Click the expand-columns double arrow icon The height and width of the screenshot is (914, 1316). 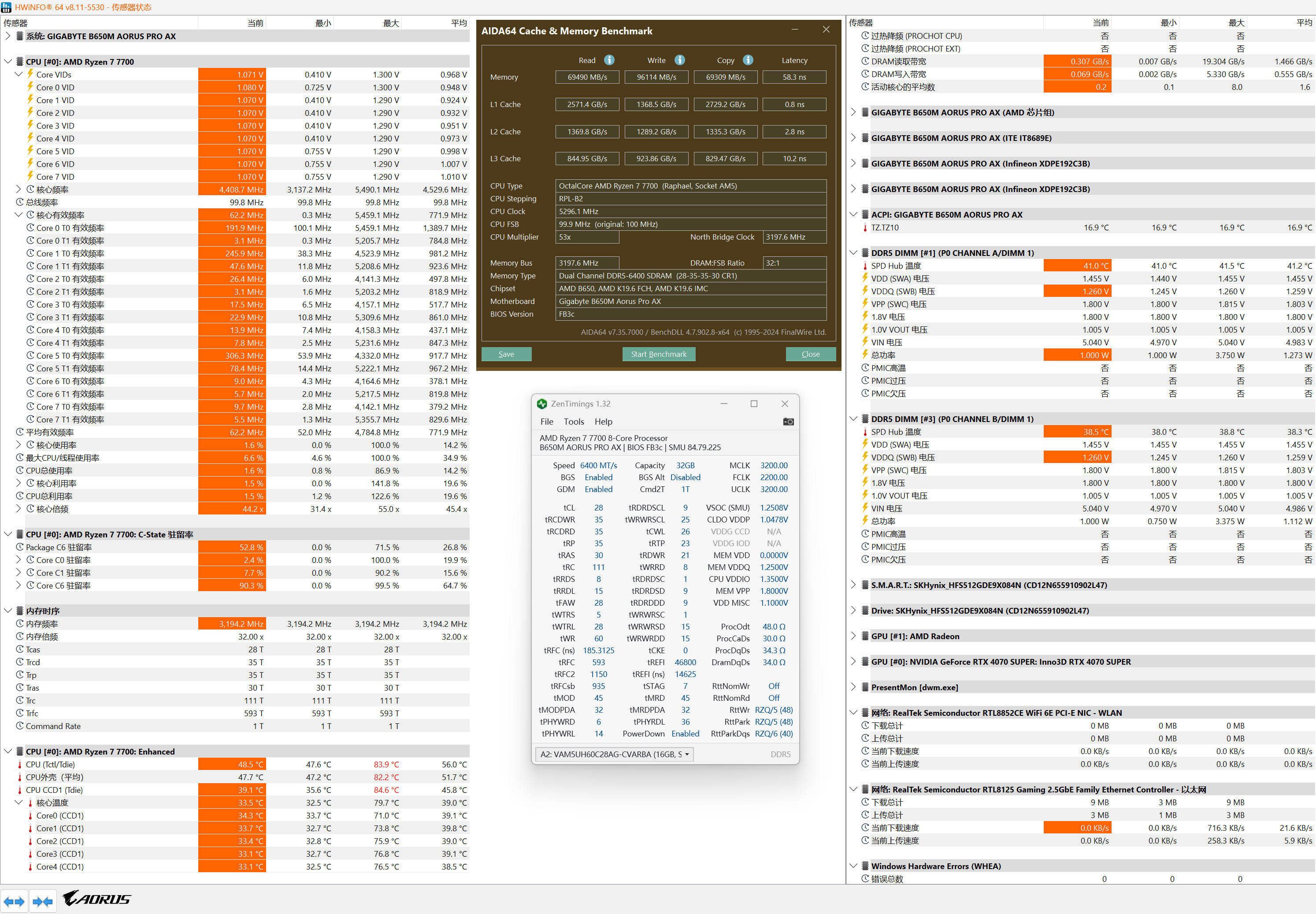[14, 901]
